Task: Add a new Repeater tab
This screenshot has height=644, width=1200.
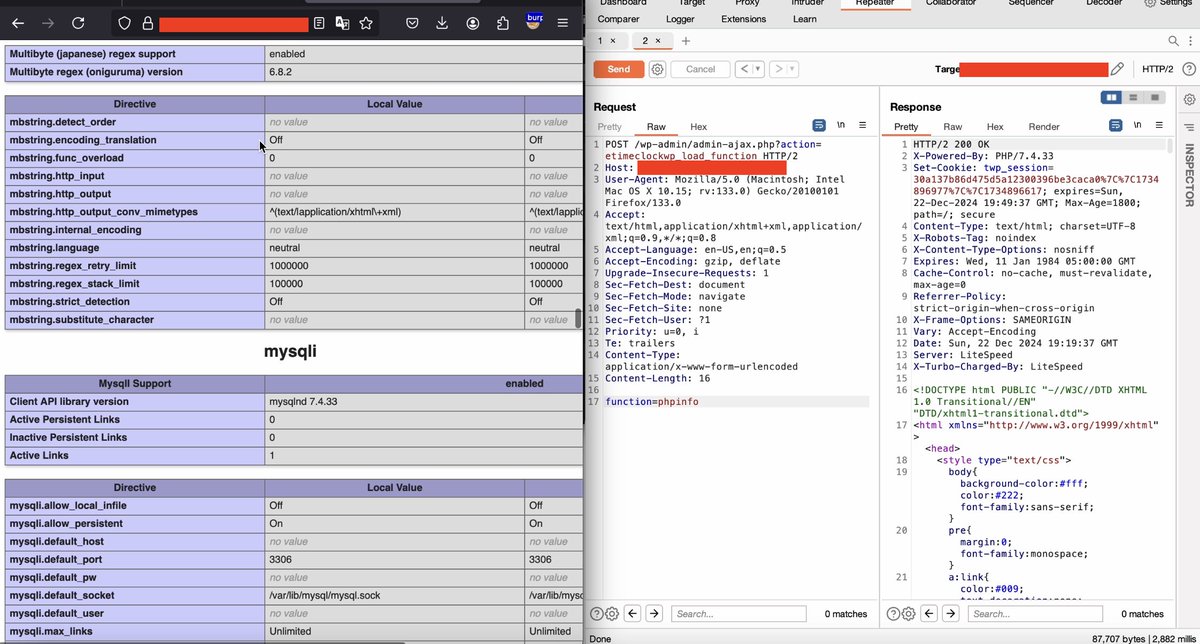Action: pyautogui.click(x=686, y=41)
